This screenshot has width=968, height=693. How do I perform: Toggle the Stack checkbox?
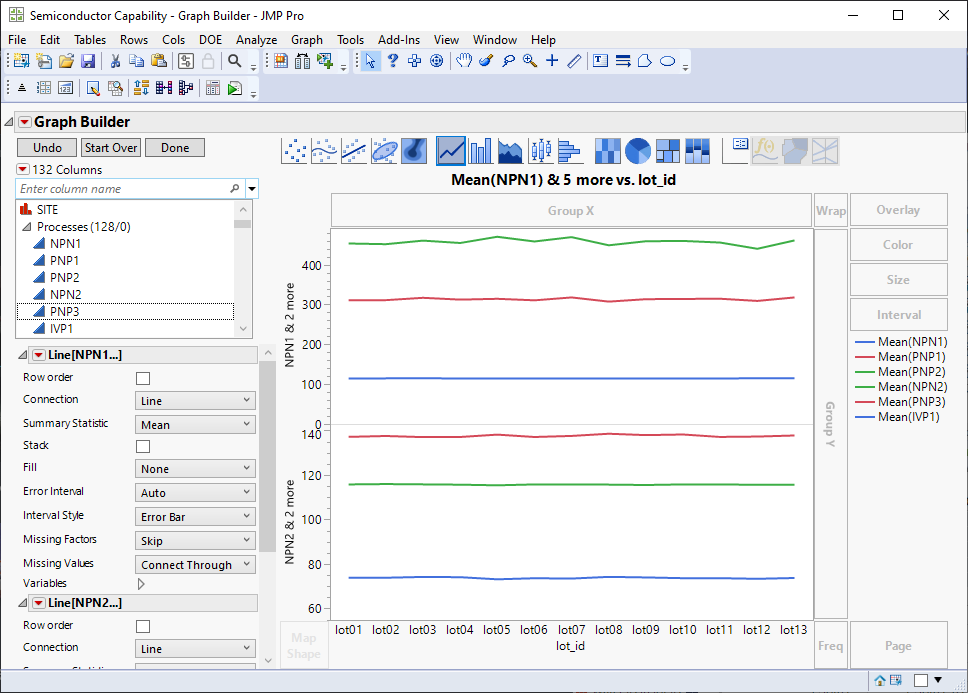click(143, 446)
